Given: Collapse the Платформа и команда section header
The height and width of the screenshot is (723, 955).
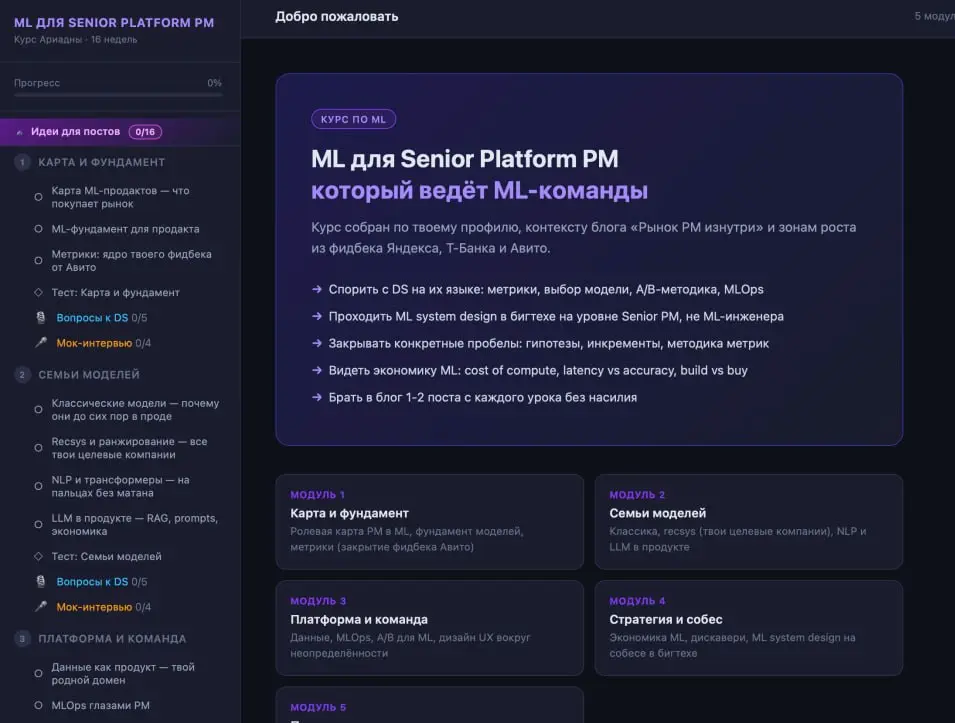Looking at the screenshot, I should [120, 639].
